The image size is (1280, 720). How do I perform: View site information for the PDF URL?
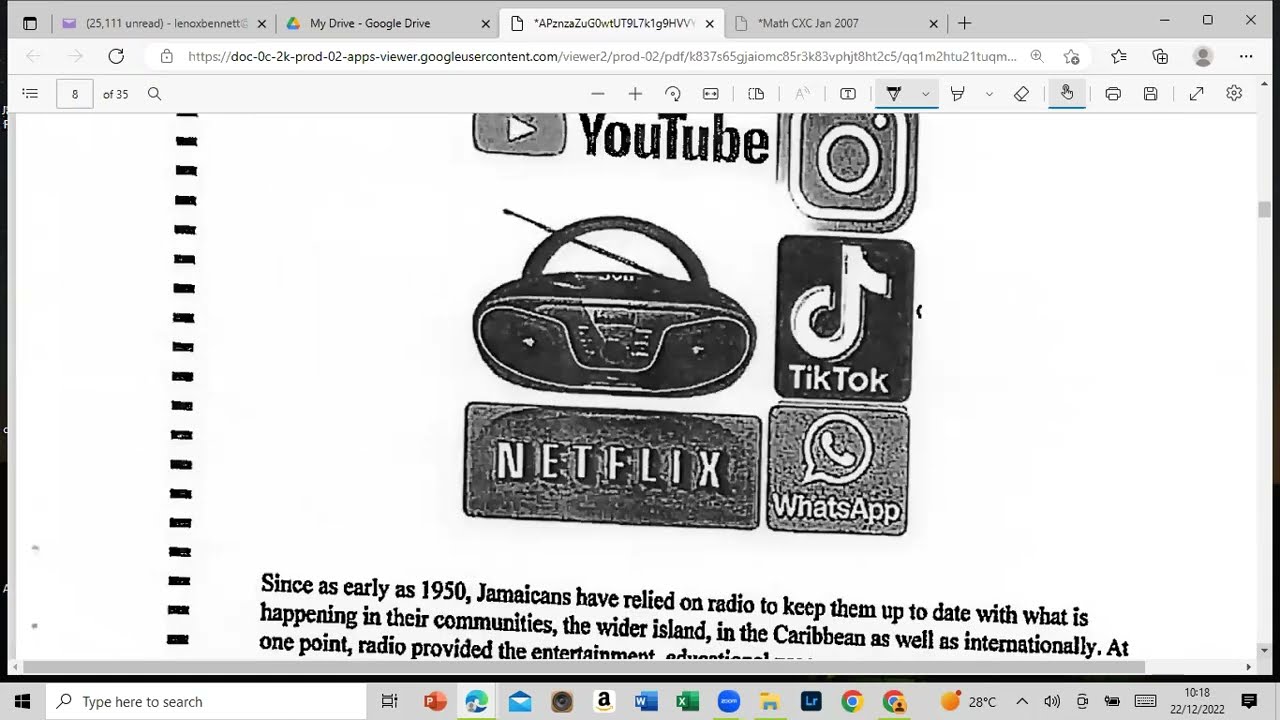[166, 57]
